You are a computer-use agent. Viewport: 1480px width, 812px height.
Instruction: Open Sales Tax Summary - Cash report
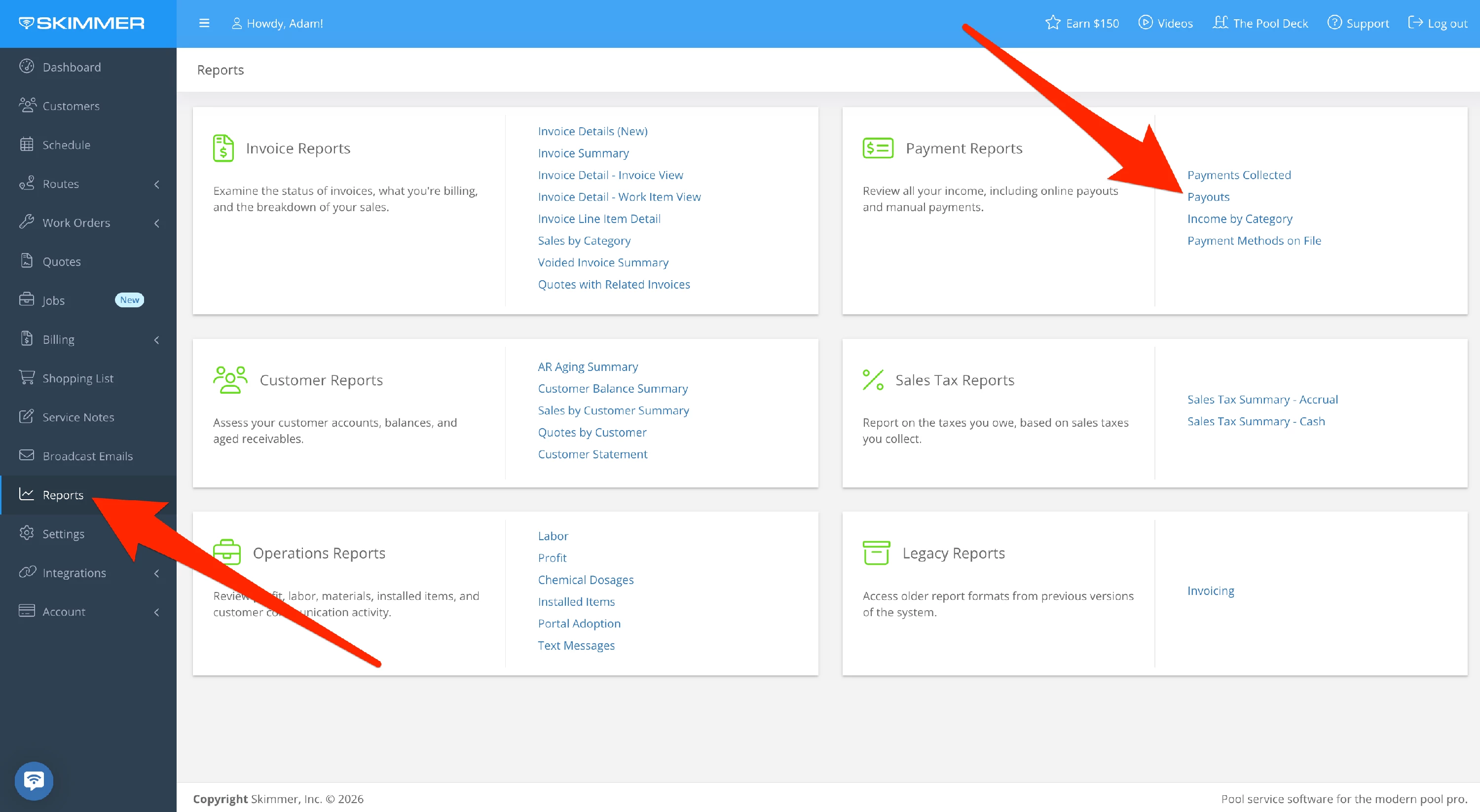click(1256, 421)
